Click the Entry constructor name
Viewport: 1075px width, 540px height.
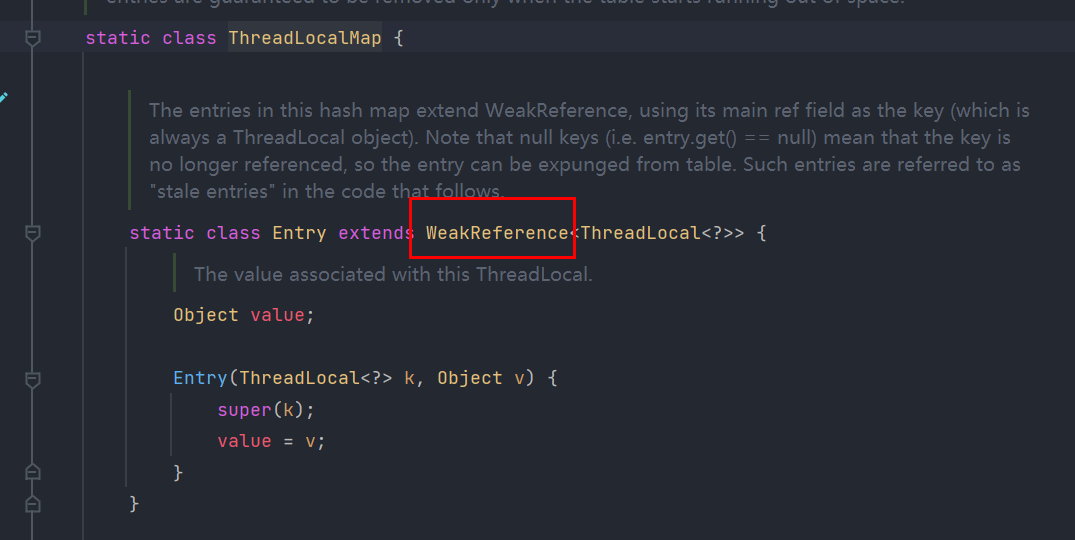200,378
